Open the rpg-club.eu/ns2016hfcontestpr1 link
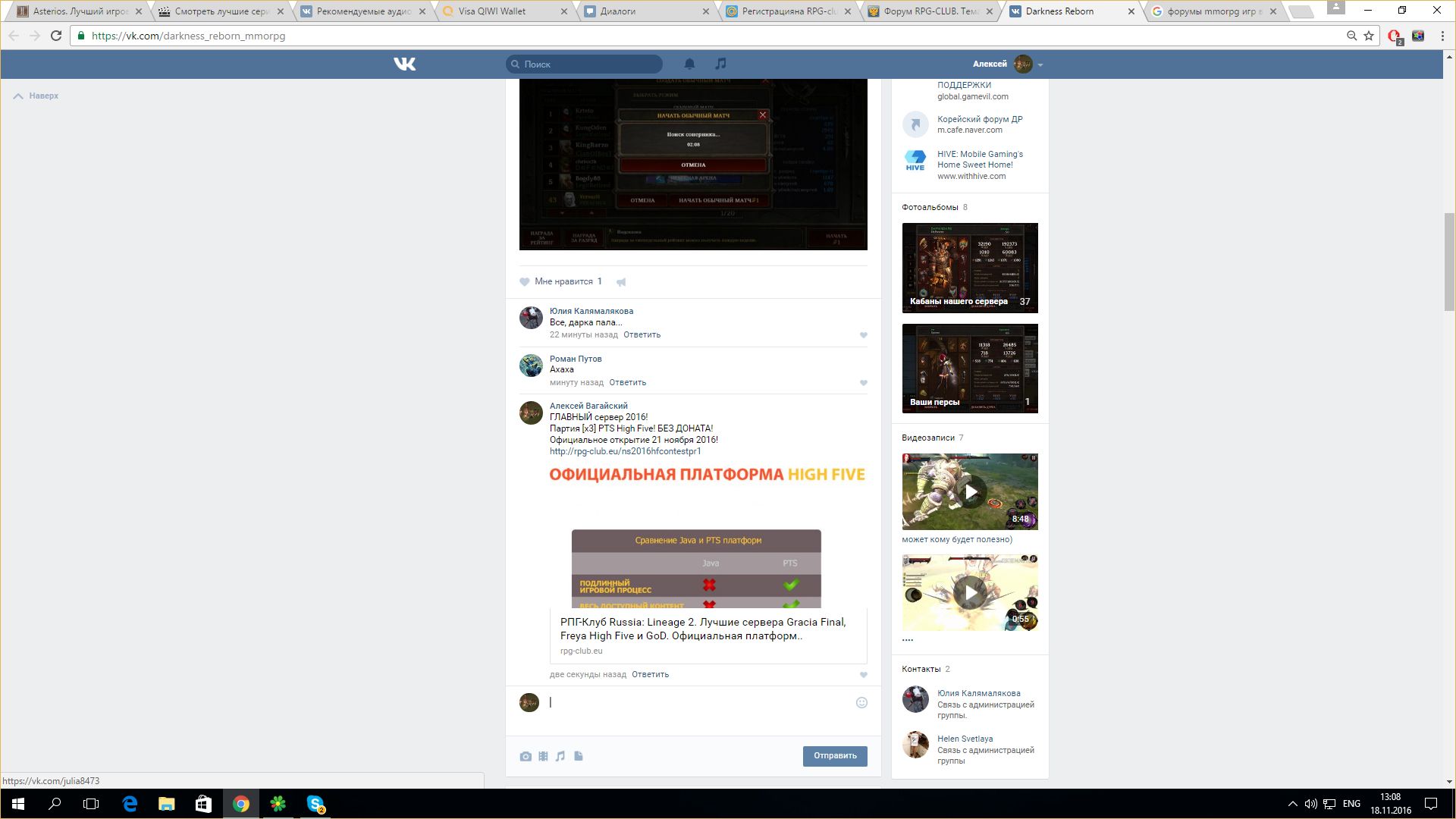1456x819 pixels. [x=625, y=451]
